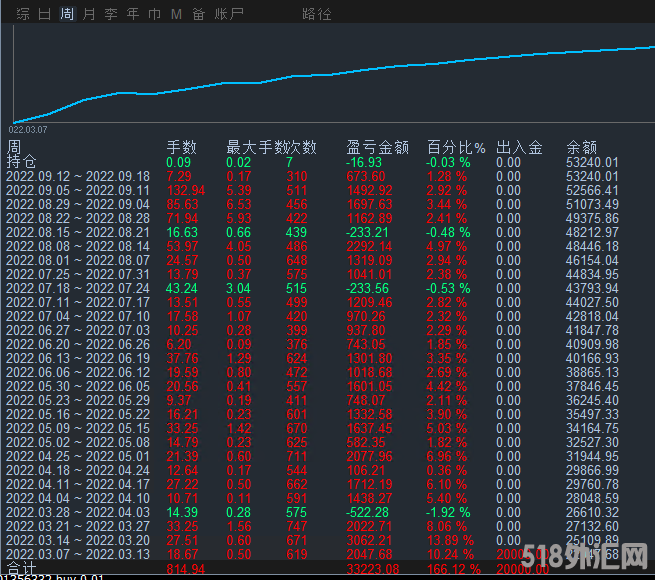Open the 月 monthly tab
Viewport: 655px width, 580px height.
pyautogui.click(x=89, y=14)
